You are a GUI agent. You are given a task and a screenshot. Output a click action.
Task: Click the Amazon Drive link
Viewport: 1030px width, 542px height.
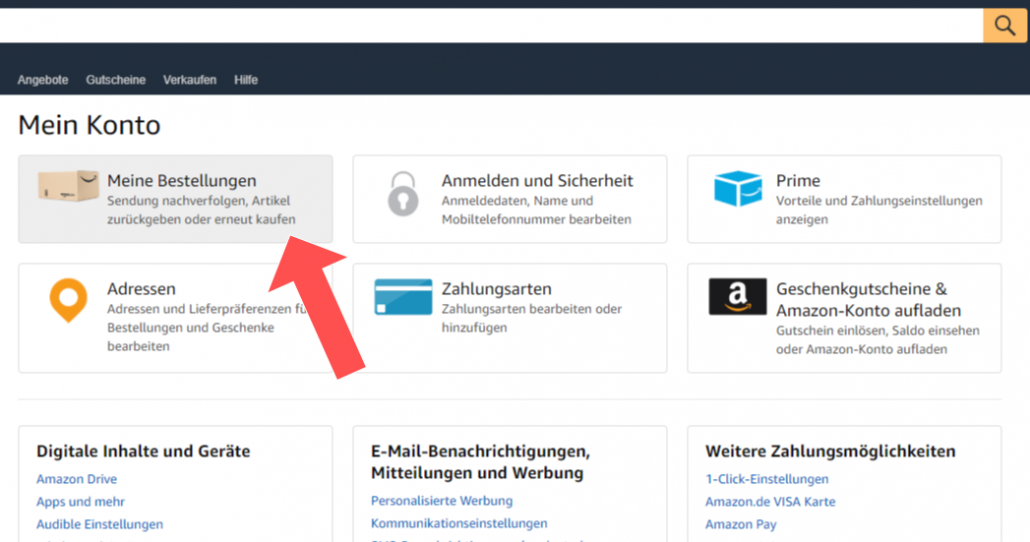pos(76,480)
